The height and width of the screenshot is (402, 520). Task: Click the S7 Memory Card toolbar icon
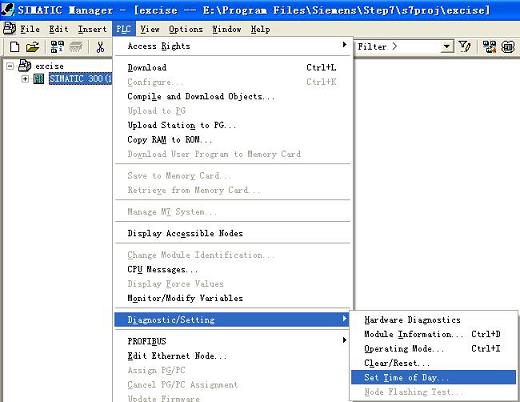click(x=76, y=47)
